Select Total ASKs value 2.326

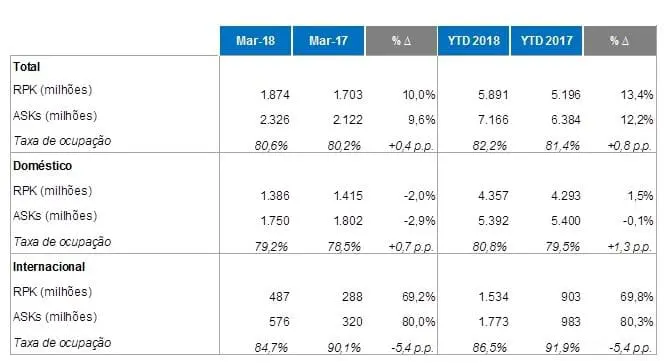[275, 119]
